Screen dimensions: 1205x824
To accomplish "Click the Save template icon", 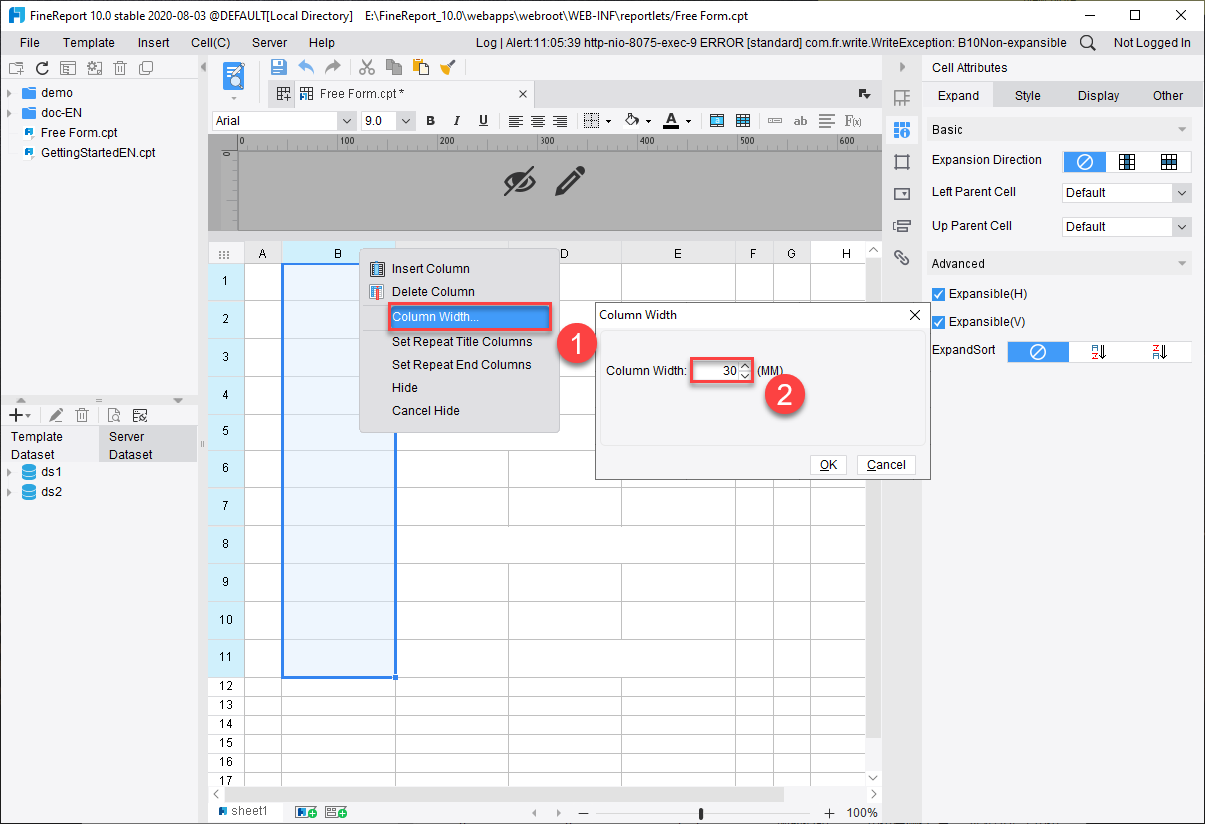I will coord(279,67).
